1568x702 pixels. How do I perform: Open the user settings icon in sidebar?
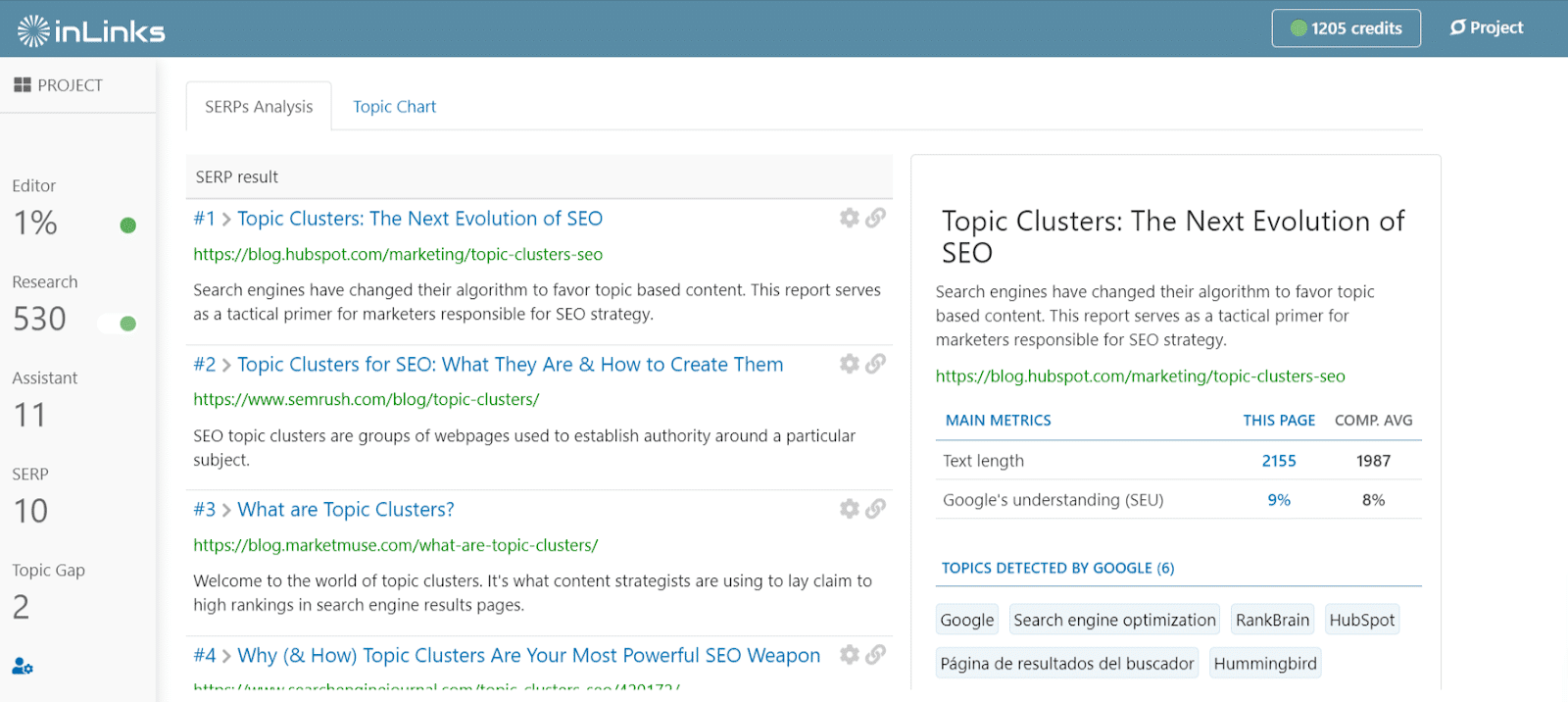(x=23, y=667)
